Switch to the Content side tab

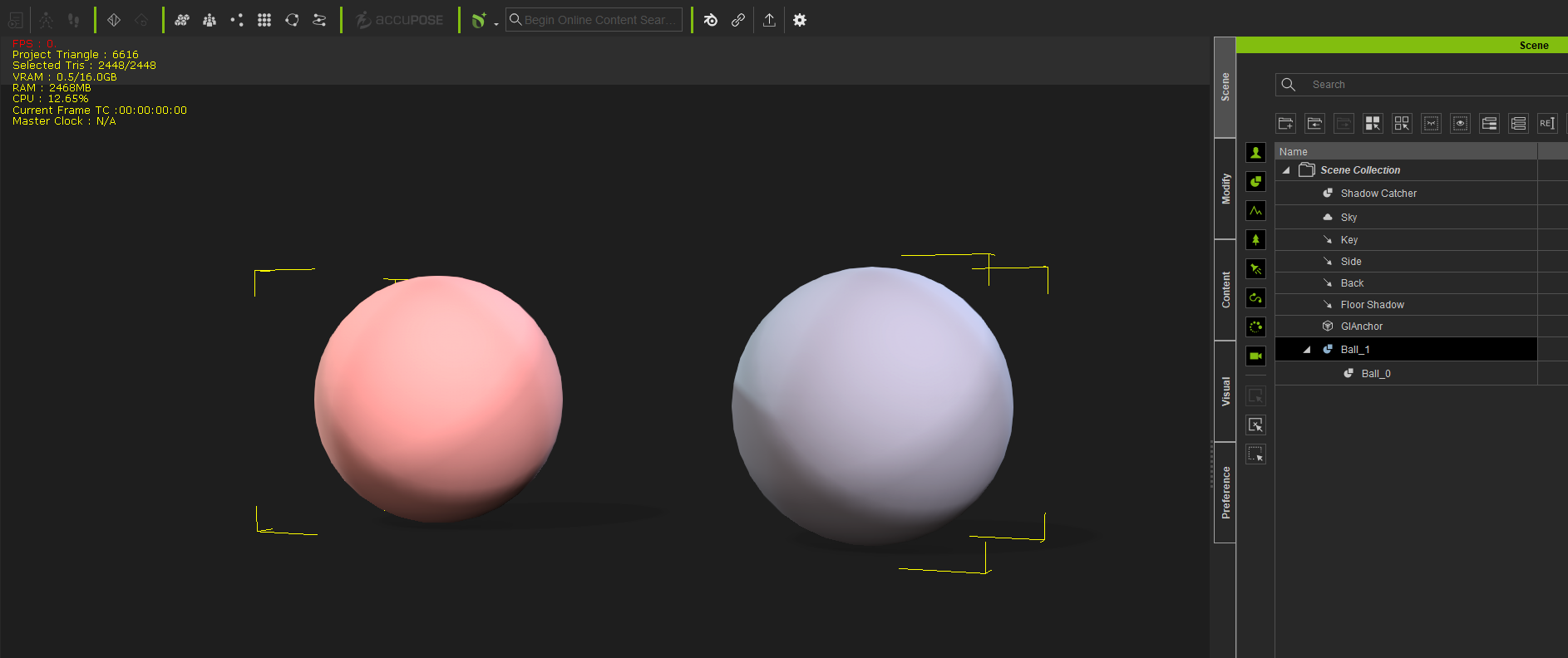[1225, 290]
